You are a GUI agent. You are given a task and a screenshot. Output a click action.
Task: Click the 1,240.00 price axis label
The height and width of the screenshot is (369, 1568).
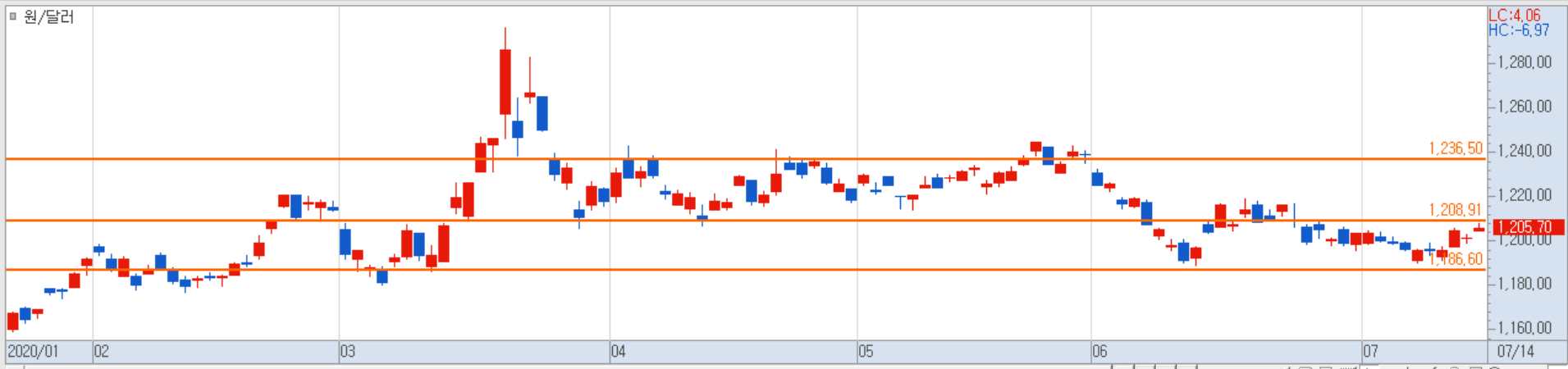1525,151
